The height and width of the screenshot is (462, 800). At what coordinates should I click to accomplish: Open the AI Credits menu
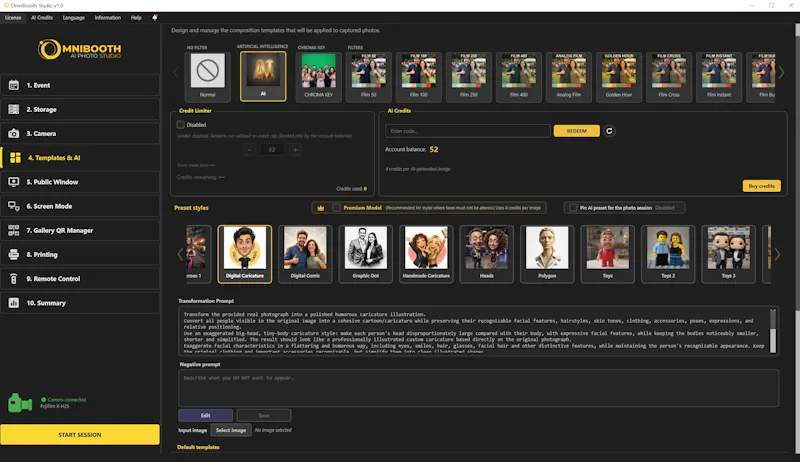(42, 17)
